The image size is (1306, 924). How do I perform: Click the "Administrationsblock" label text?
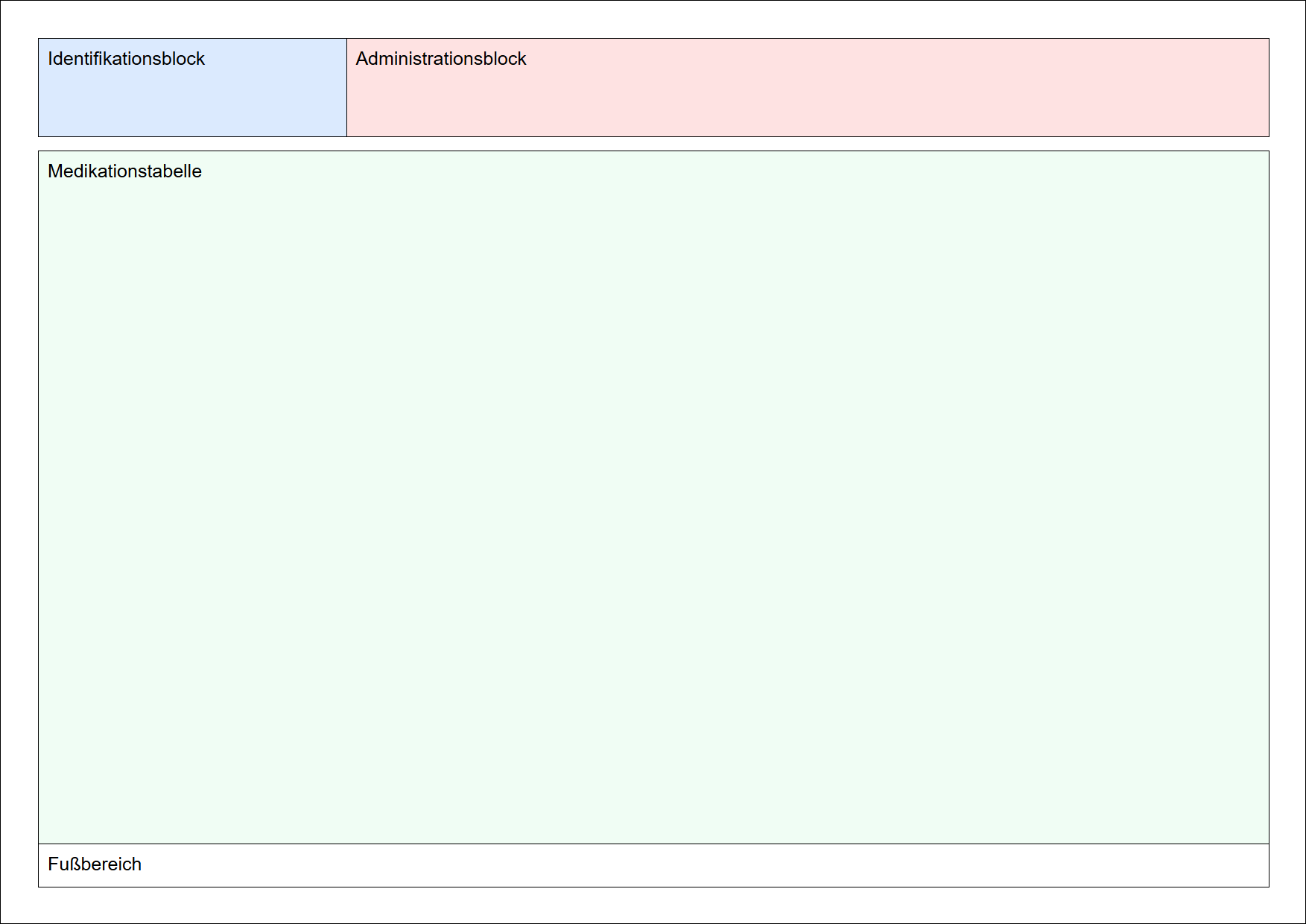pos(440,59)
